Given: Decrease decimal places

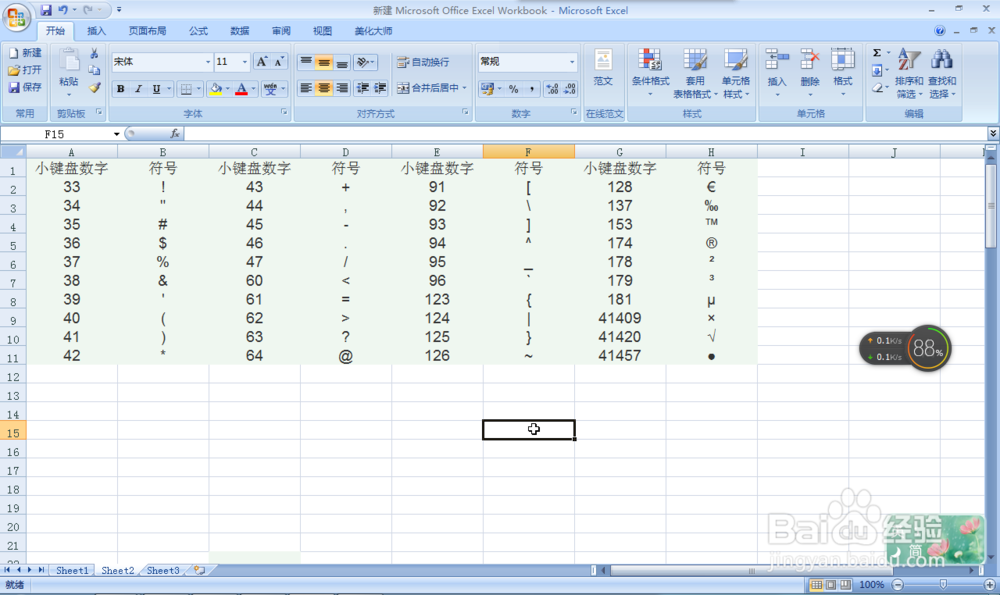Looking at the screenshot, I should tap(570, 89).
